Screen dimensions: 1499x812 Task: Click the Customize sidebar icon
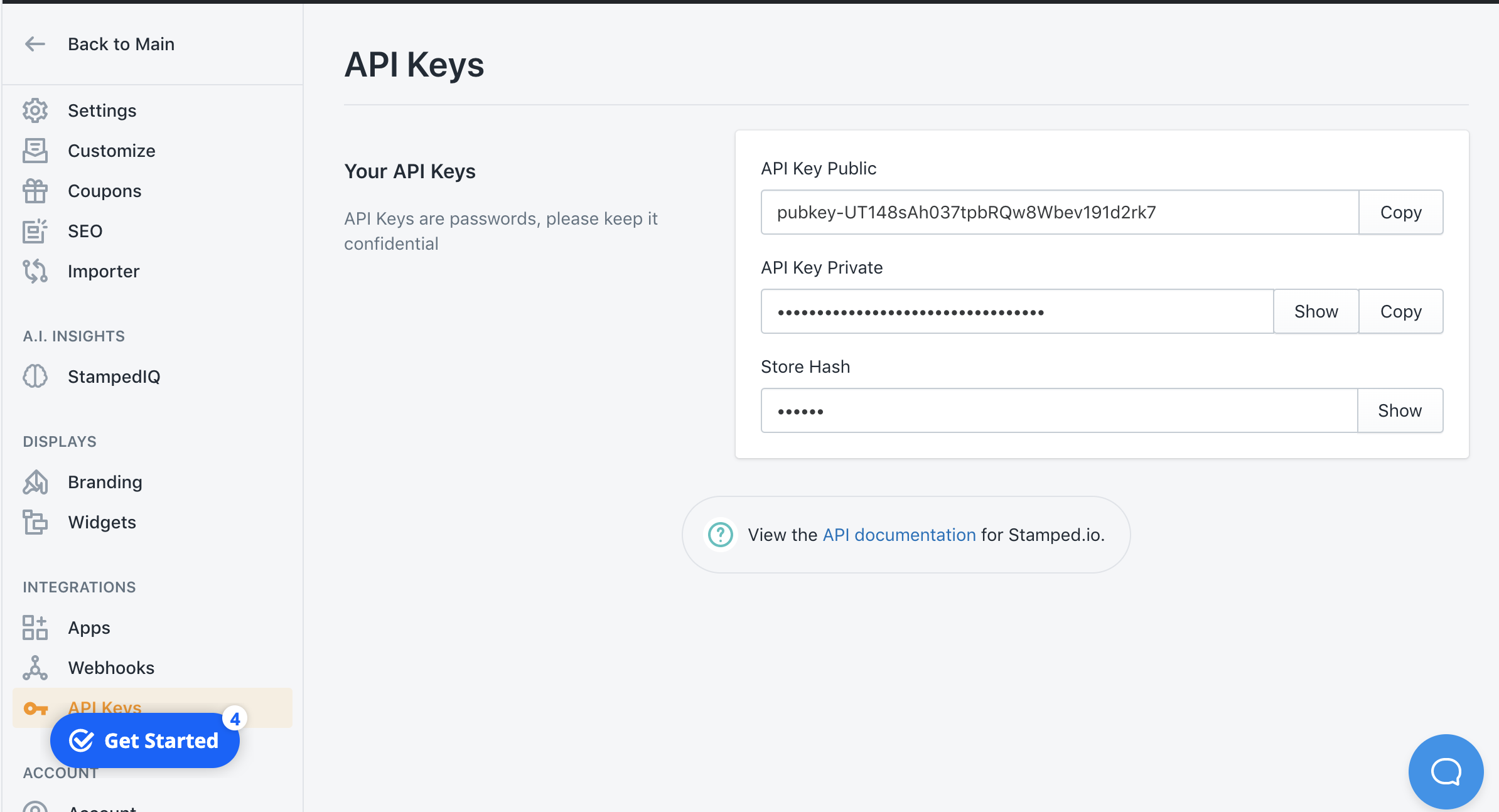pos(35,151)
